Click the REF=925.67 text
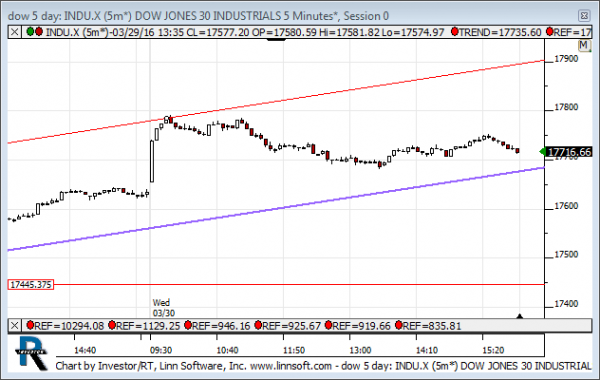Screen dimensions: 600x380 pyautogui.click(x=292, y=326)
